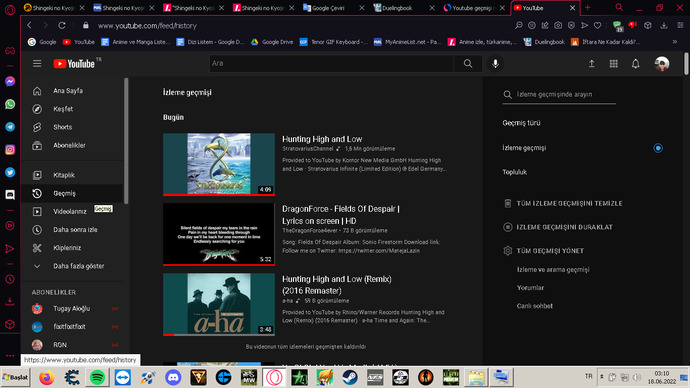
Task: Open the notifications bell
Action: (635, 64)
